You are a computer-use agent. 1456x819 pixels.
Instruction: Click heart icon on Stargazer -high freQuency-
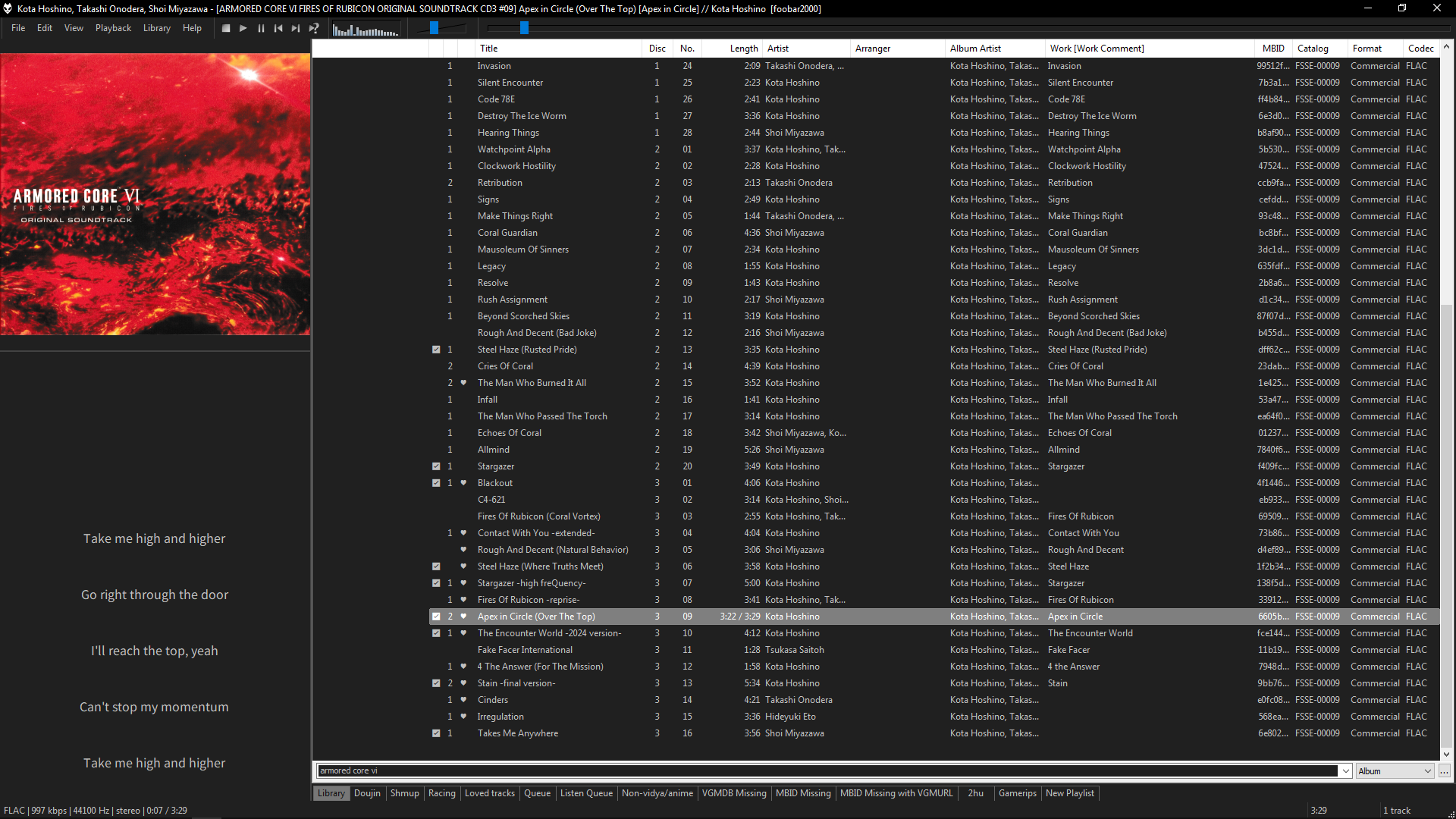point(463,583)
